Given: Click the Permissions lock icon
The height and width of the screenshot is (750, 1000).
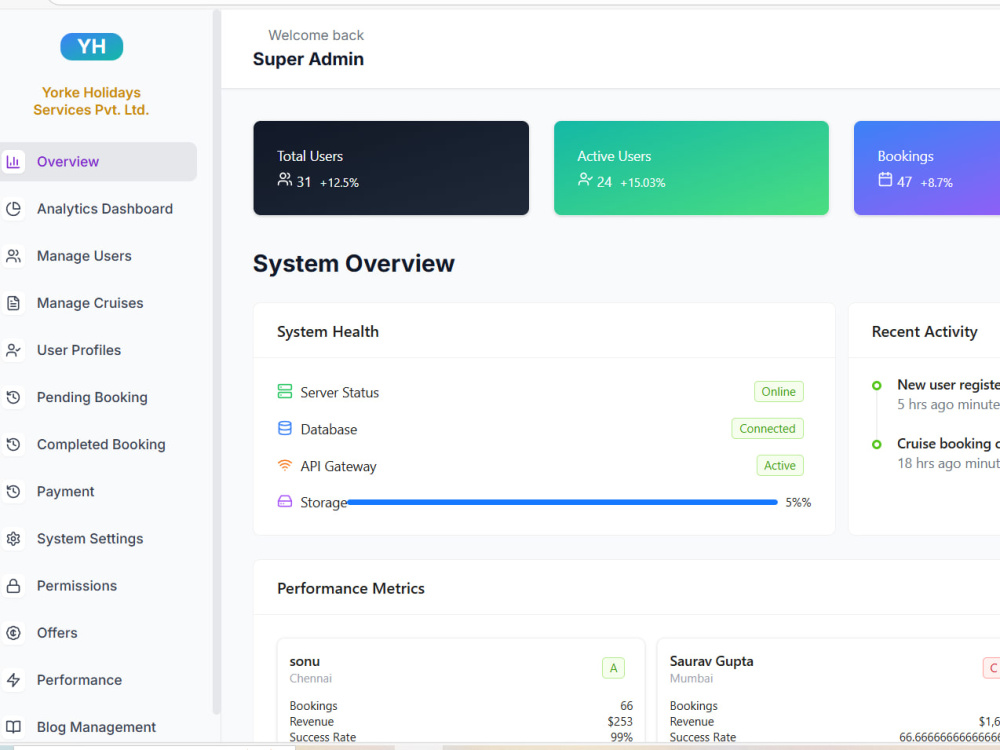Looking at the screenshot, I should 13,586.
